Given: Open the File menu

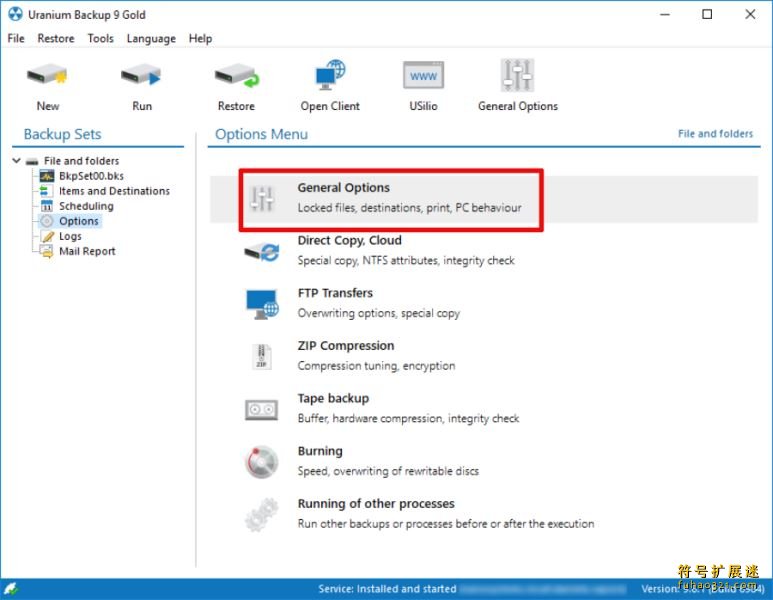Looking at the screenshot, I should click(x=16, y=38).
